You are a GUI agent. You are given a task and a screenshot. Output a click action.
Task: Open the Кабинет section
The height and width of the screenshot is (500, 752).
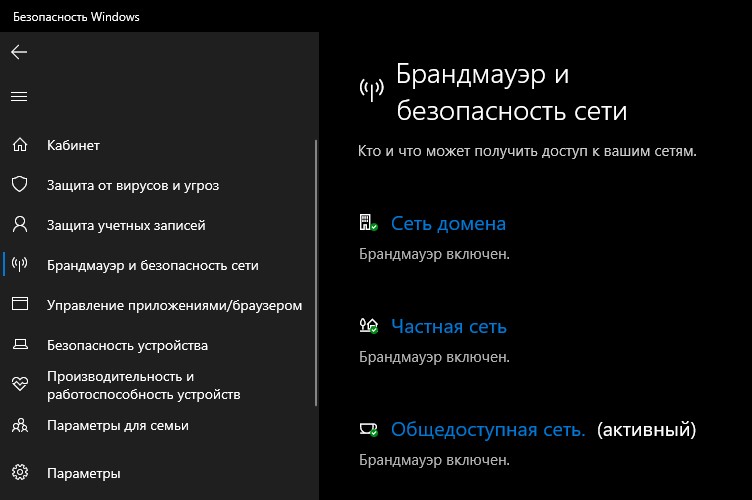click(x=73, y=145)
